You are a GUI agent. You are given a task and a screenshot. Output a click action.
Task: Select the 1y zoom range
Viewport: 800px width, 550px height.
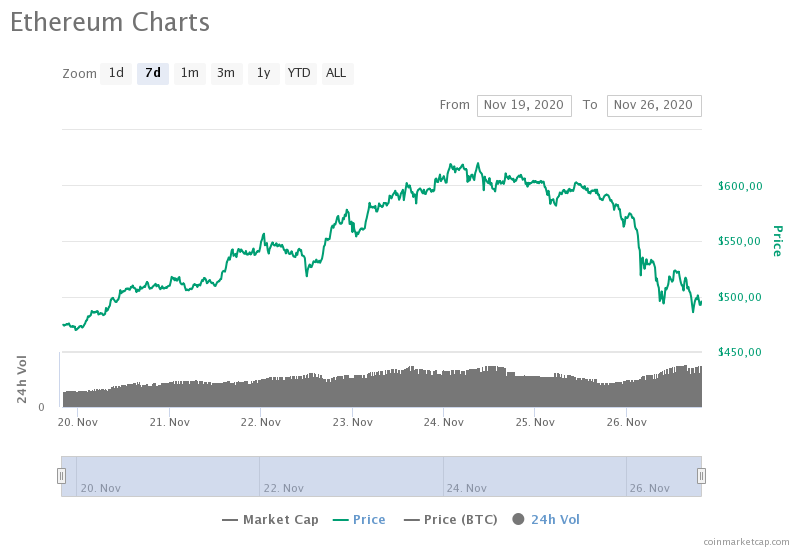pos(263,73)
